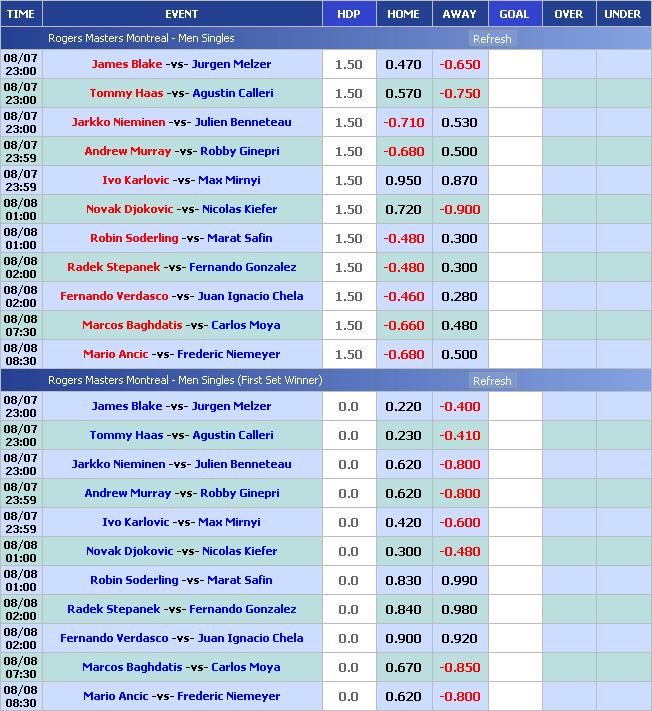Image resolution: width=652 pixels, height=711 pixels.
Task: Click Refresh in the First Set Winner header
Action: pyautogui.click(x=491, y=381)
